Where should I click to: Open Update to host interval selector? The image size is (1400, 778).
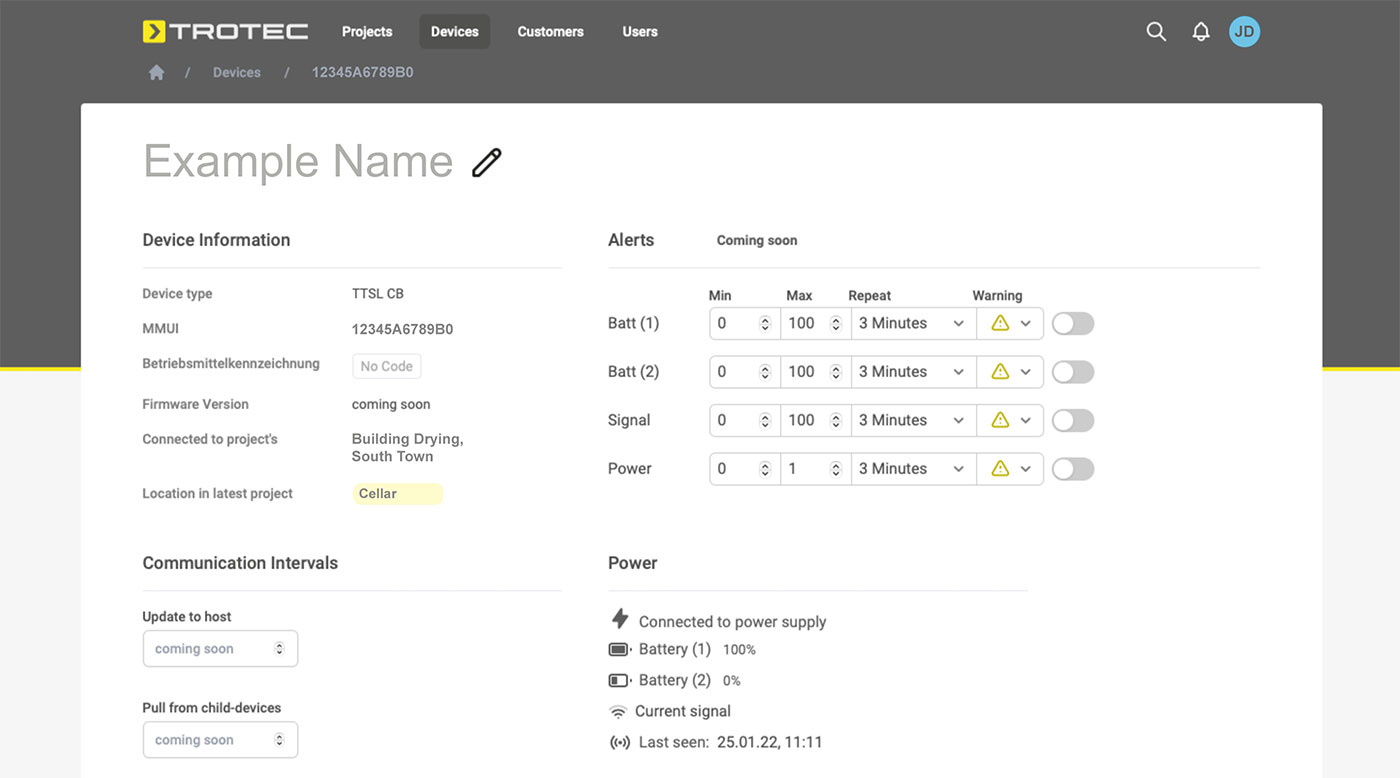(x=220, y=649)
